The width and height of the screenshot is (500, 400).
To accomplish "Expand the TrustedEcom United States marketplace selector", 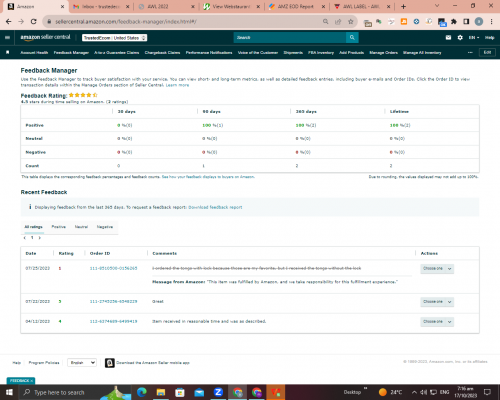I will coord(115,38).
